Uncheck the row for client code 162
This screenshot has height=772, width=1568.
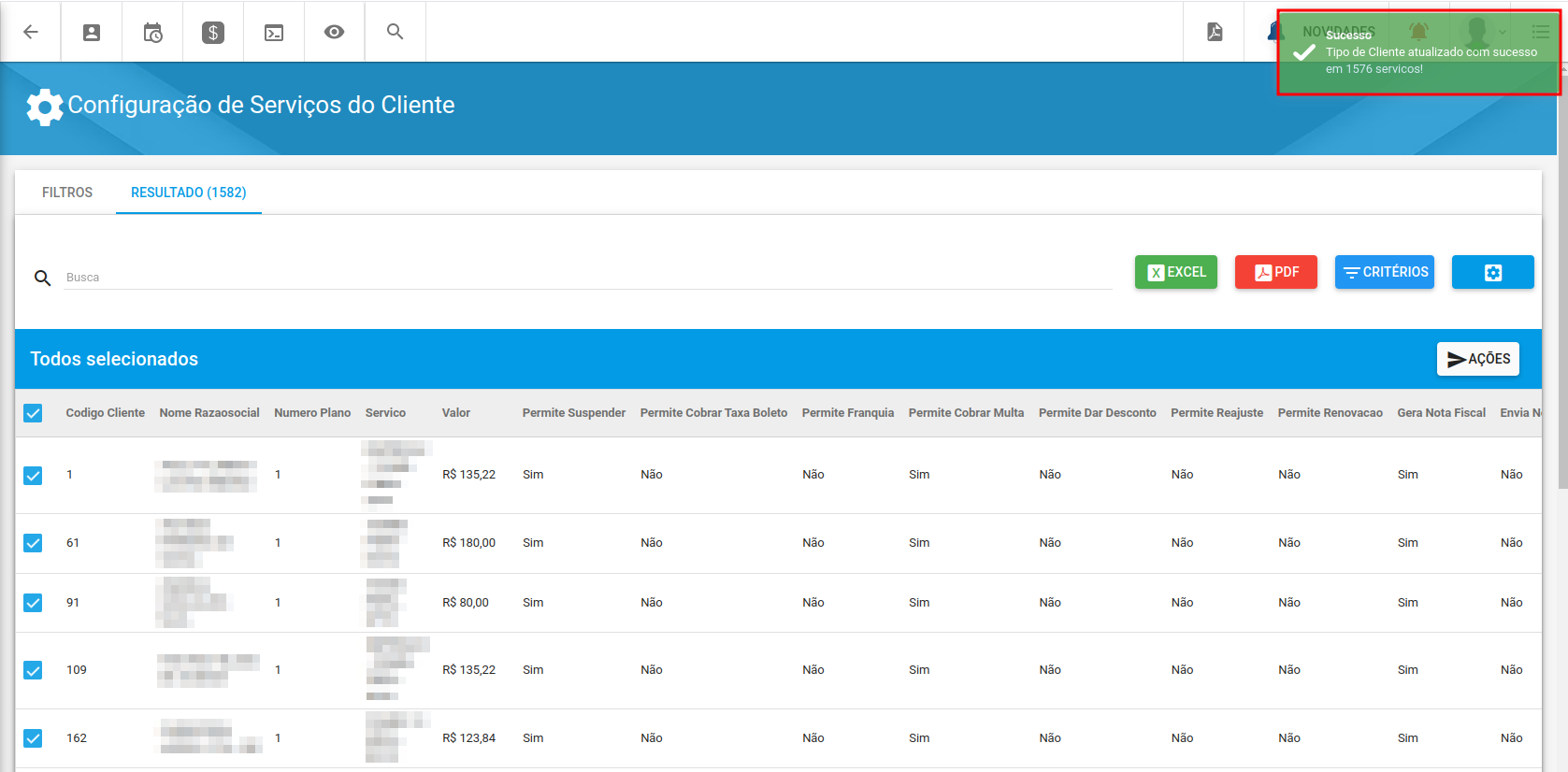tap(33, 738)
